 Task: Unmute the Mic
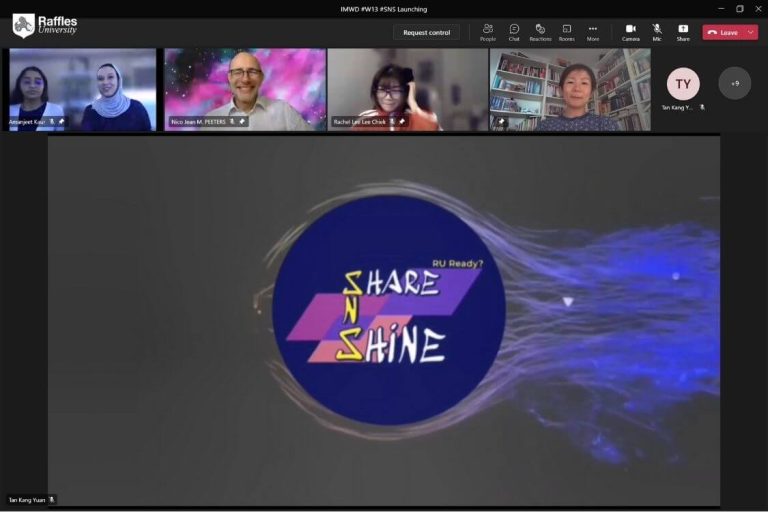coord(657,32)
